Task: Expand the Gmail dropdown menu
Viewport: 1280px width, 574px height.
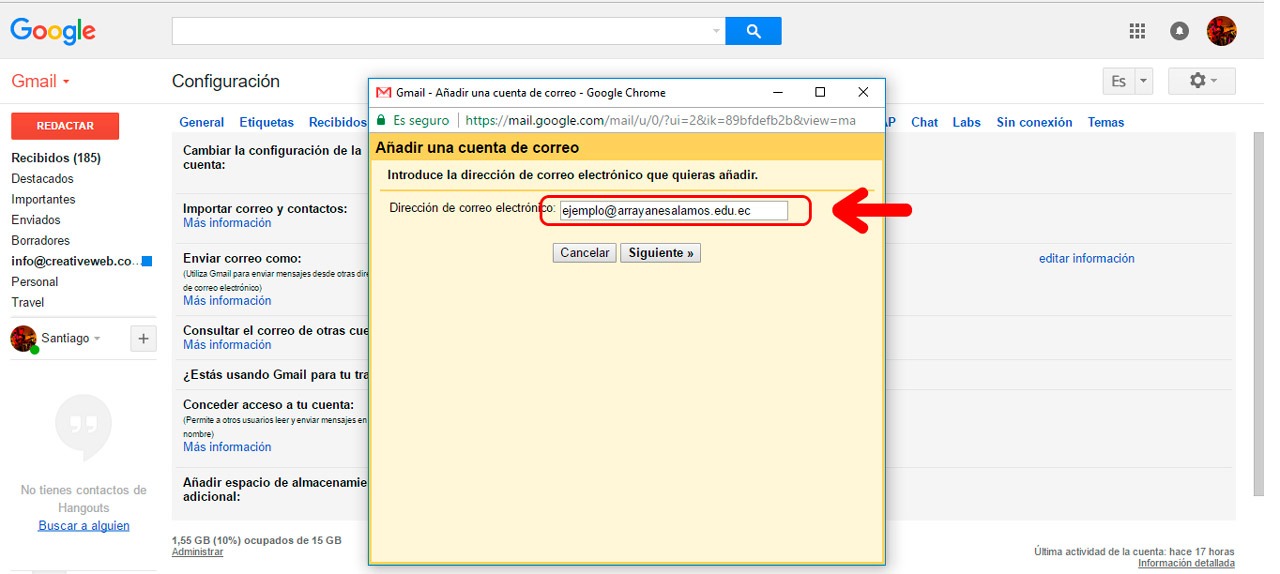Action: [41, 81]
